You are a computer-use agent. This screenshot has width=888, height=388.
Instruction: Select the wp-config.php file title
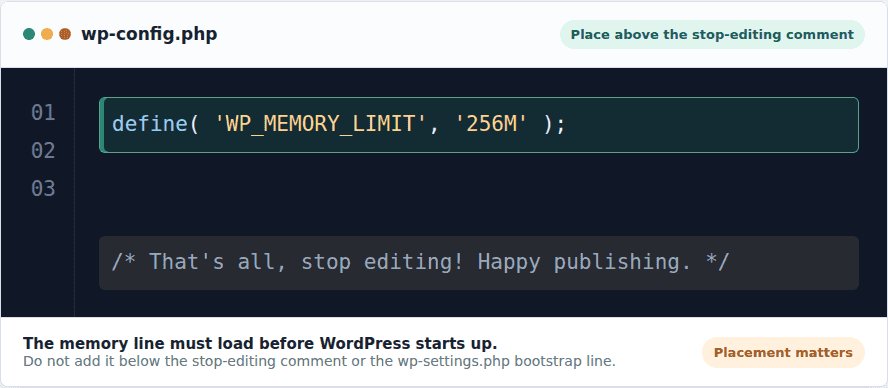pos(150,34)
